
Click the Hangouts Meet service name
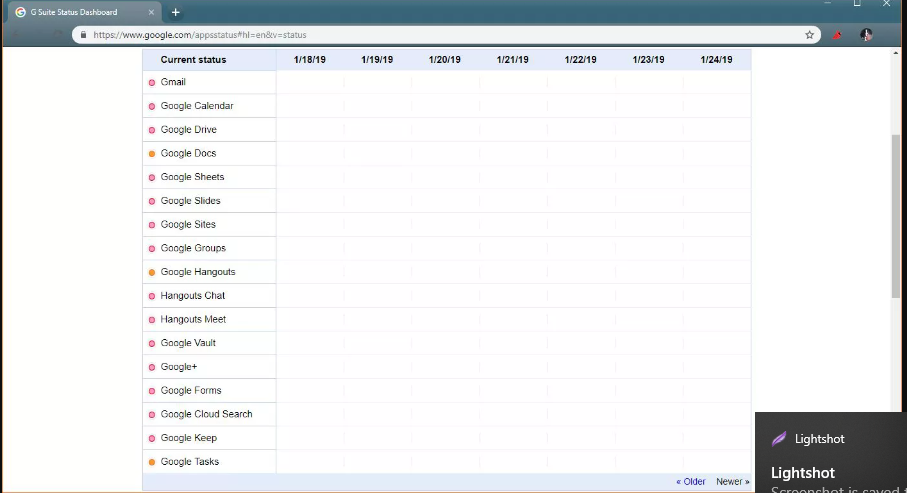pyautogui.click(x=193, y=319)
